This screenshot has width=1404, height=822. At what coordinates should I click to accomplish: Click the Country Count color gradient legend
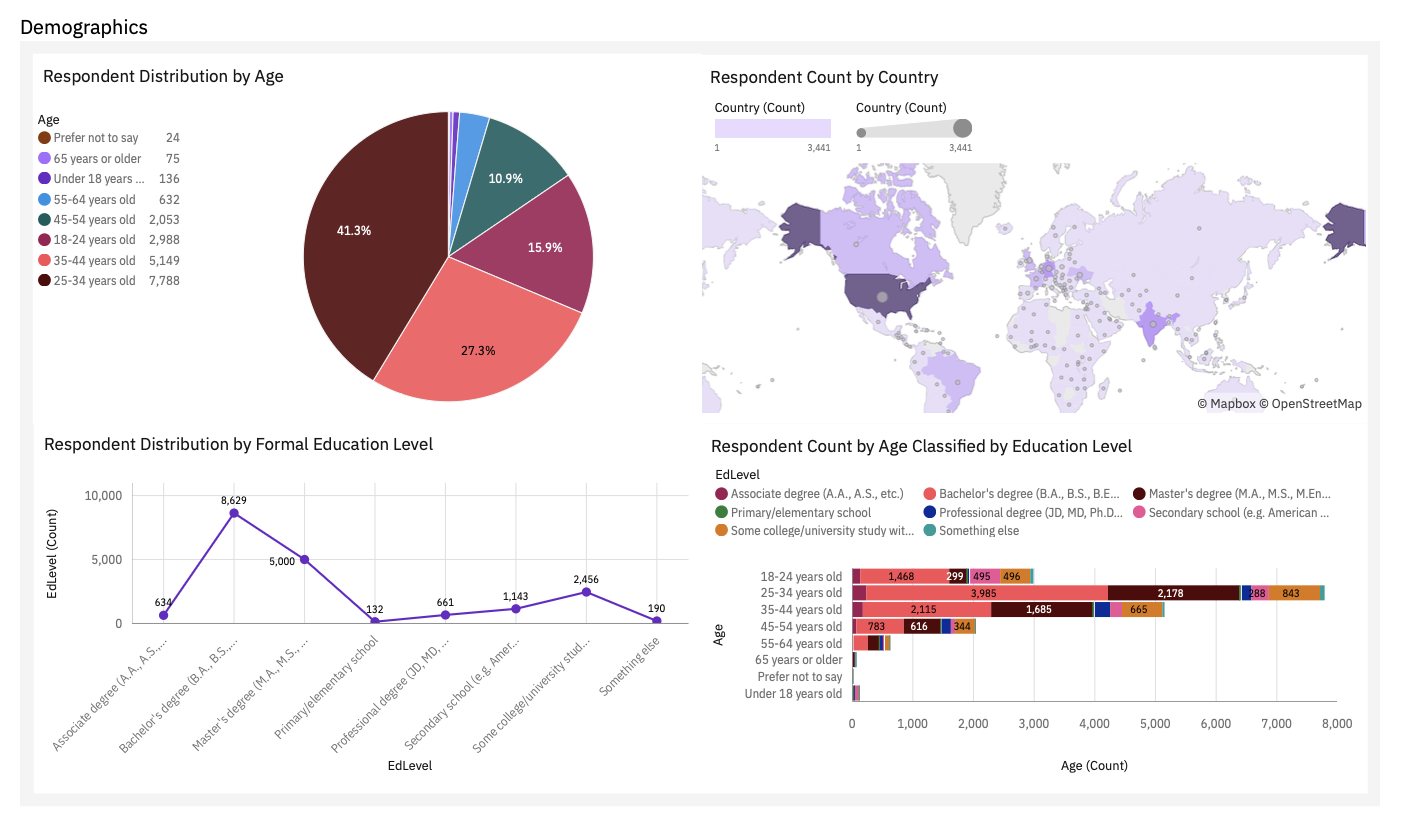(x=772, y=128)
